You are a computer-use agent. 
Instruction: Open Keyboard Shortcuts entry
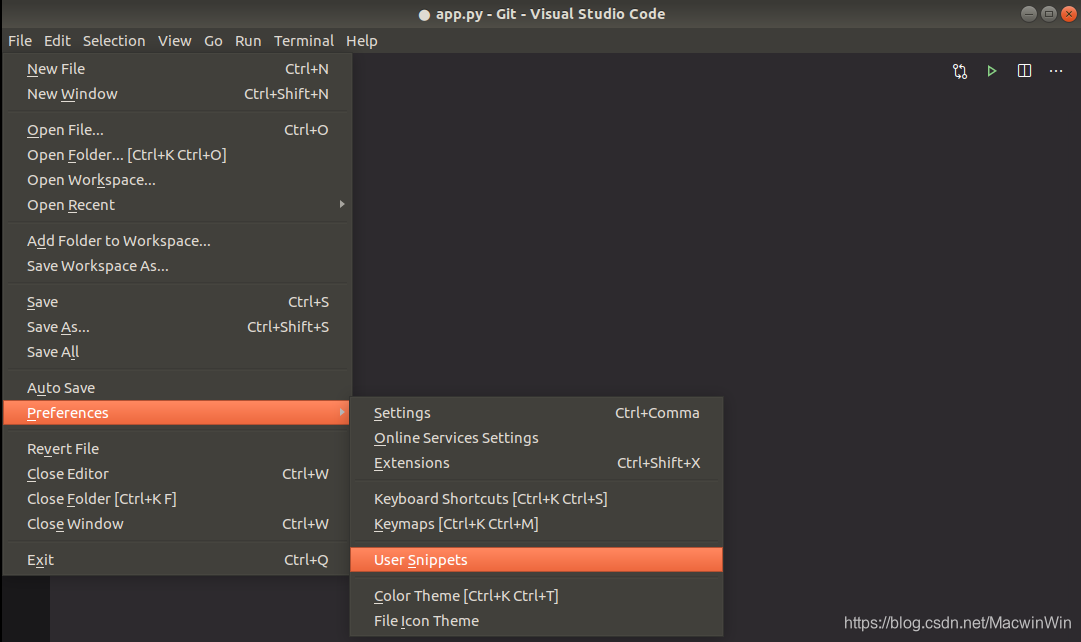(536, 499)
